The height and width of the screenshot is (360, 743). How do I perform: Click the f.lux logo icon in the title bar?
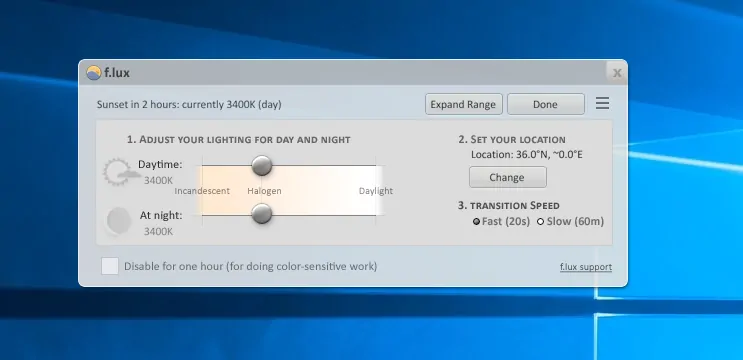point(94,72)
